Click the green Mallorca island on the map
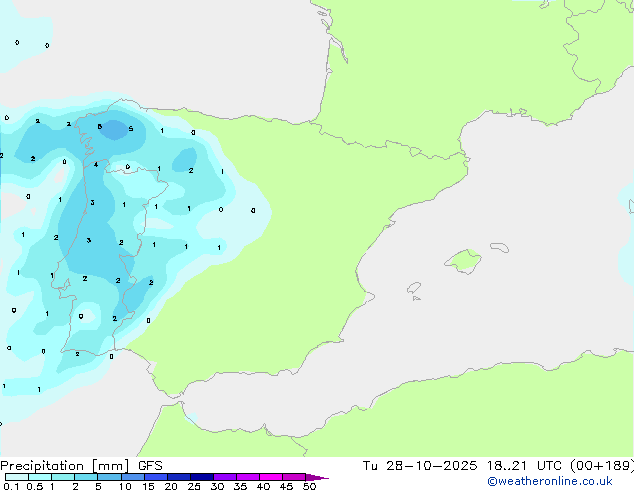 (x=463, y=261)
